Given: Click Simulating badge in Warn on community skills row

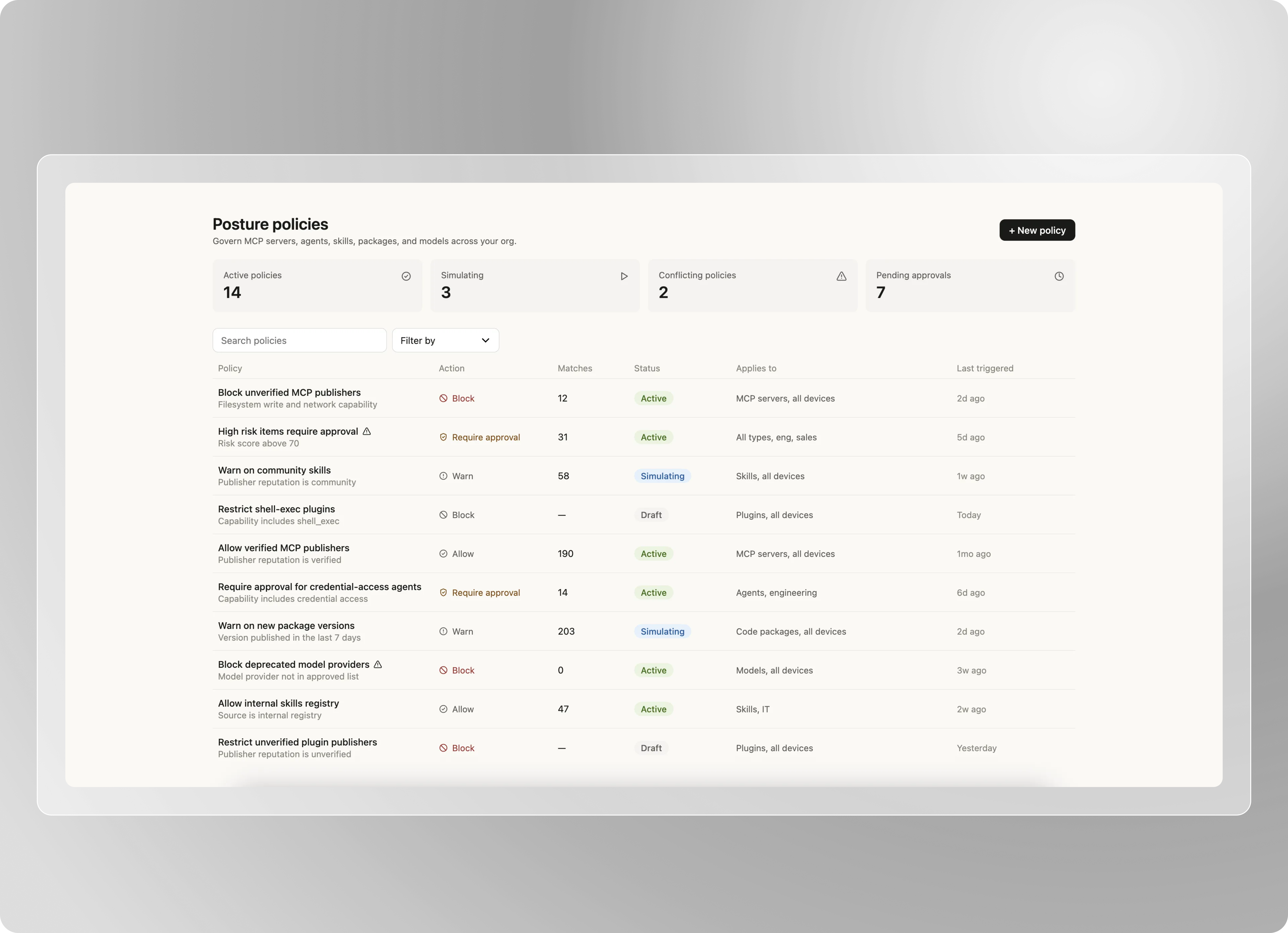Looking at the screenshot, I should click(662, 476).
